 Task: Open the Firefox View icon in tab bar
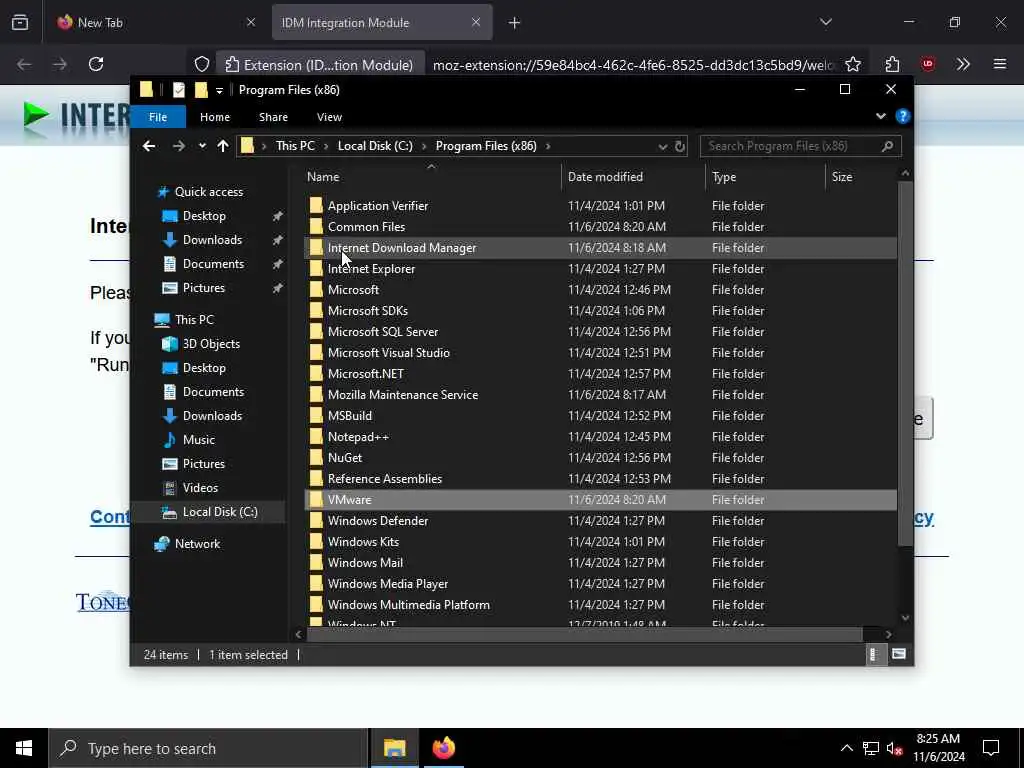(x=20, y=22)
